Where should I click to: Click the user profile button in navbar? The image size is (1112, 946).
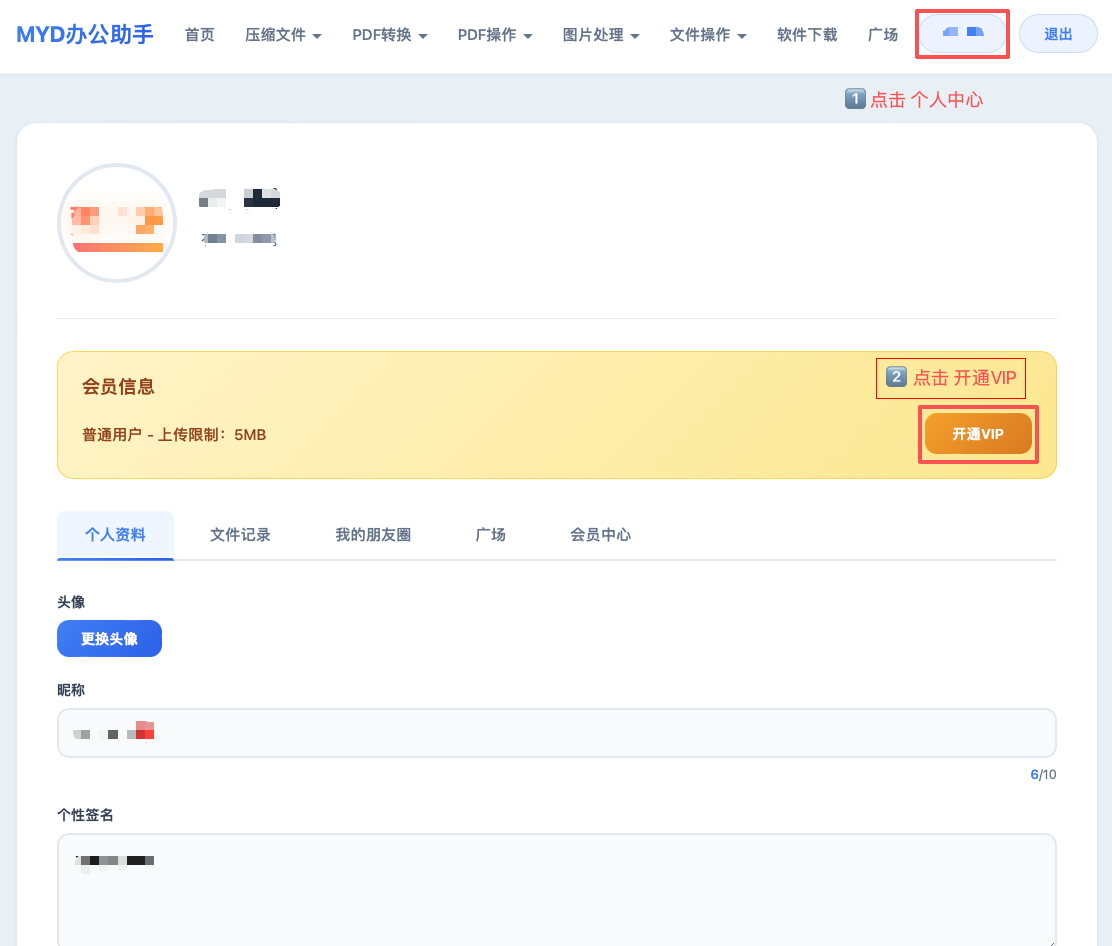tap(963, 34)
